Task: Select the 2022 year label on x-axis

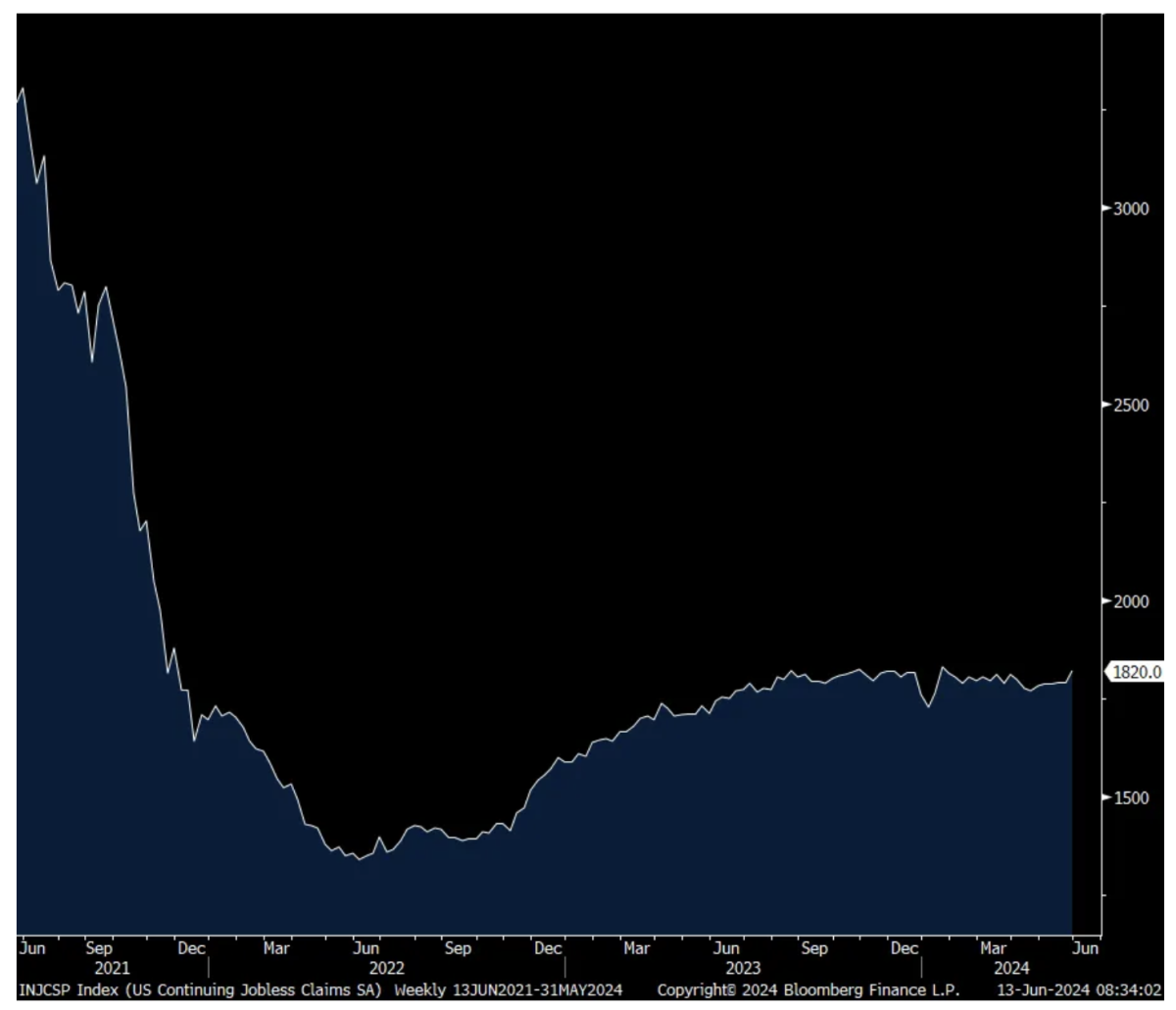Action: tap(386, 969)
